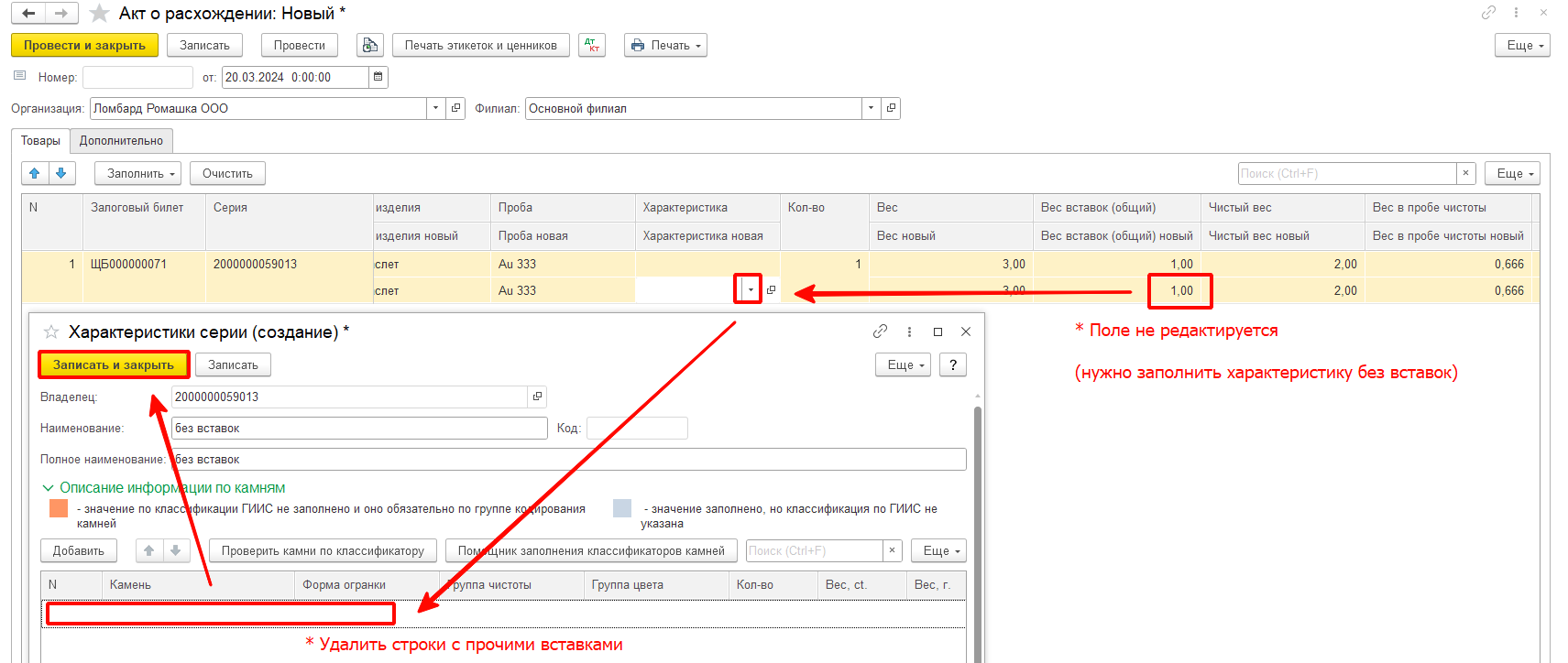This screenshot has height=663, width=1568.
Task: Click the orange legend color swatch
Action: 59,508
